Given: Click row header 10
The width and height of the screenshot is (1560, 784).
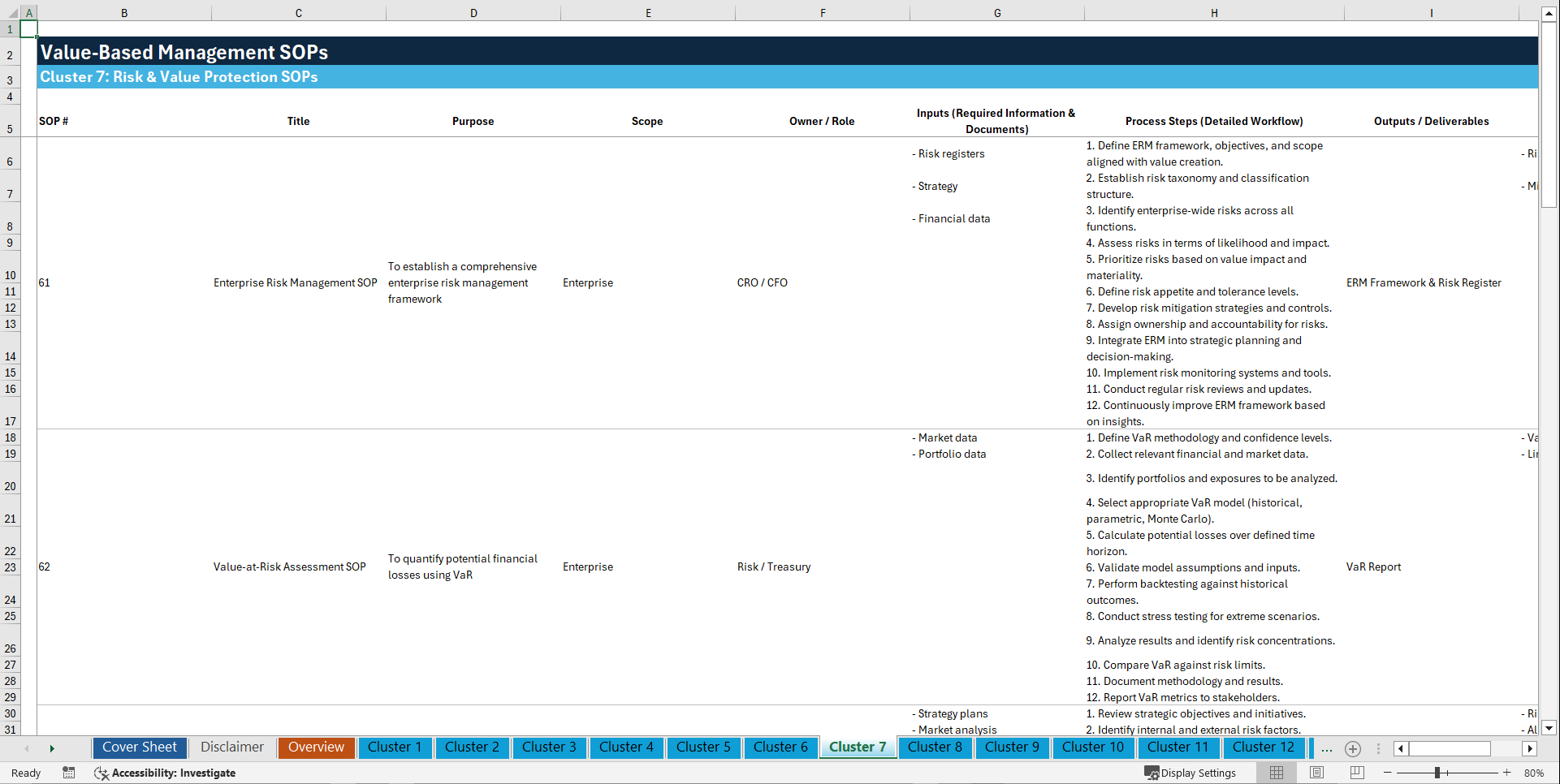Looking at the screenshot, I should (x=11, y=275).
